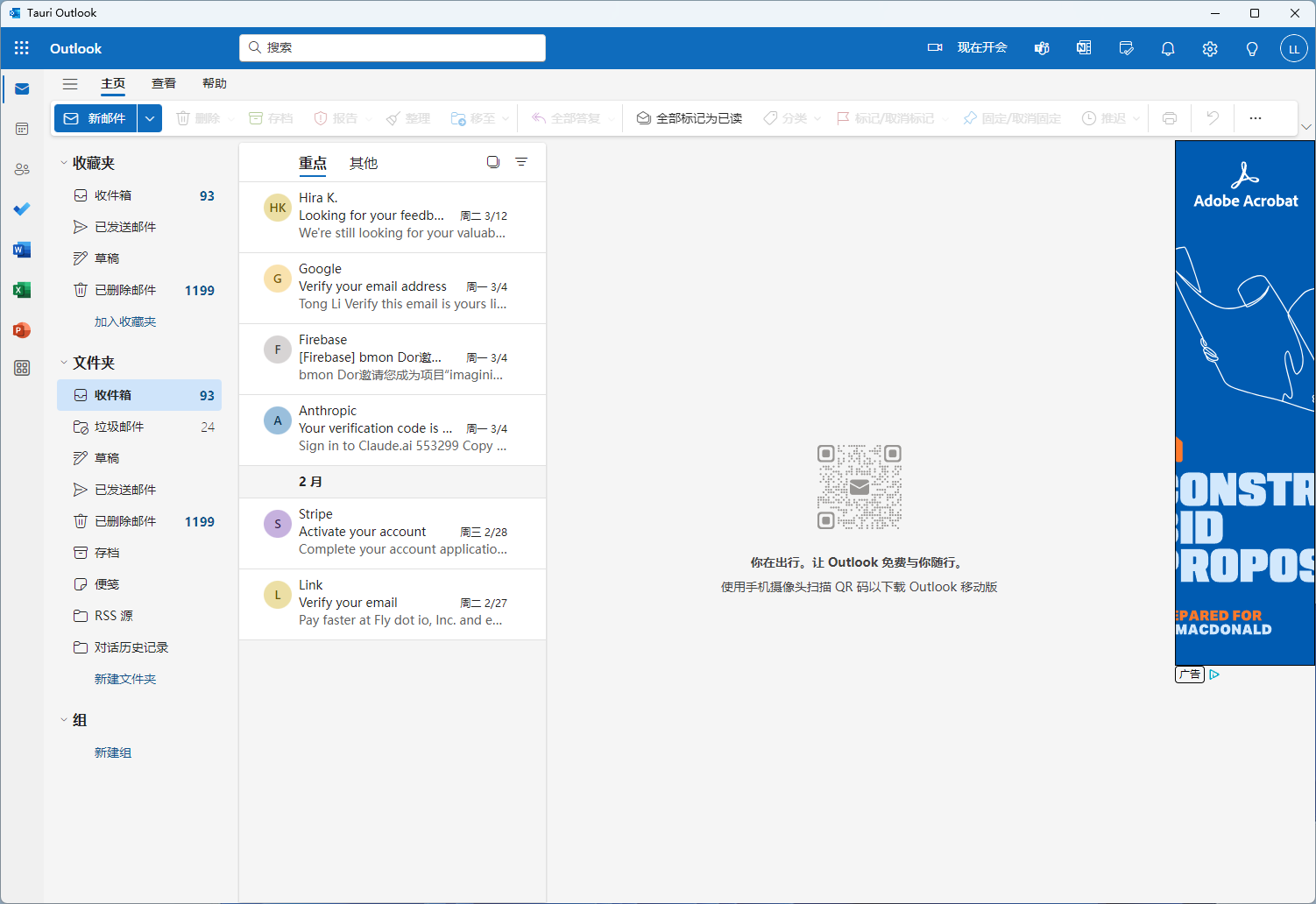Screen dimensions: 1316x904
Task: Open the filter icon in message list
Action: tap(521, 162)
